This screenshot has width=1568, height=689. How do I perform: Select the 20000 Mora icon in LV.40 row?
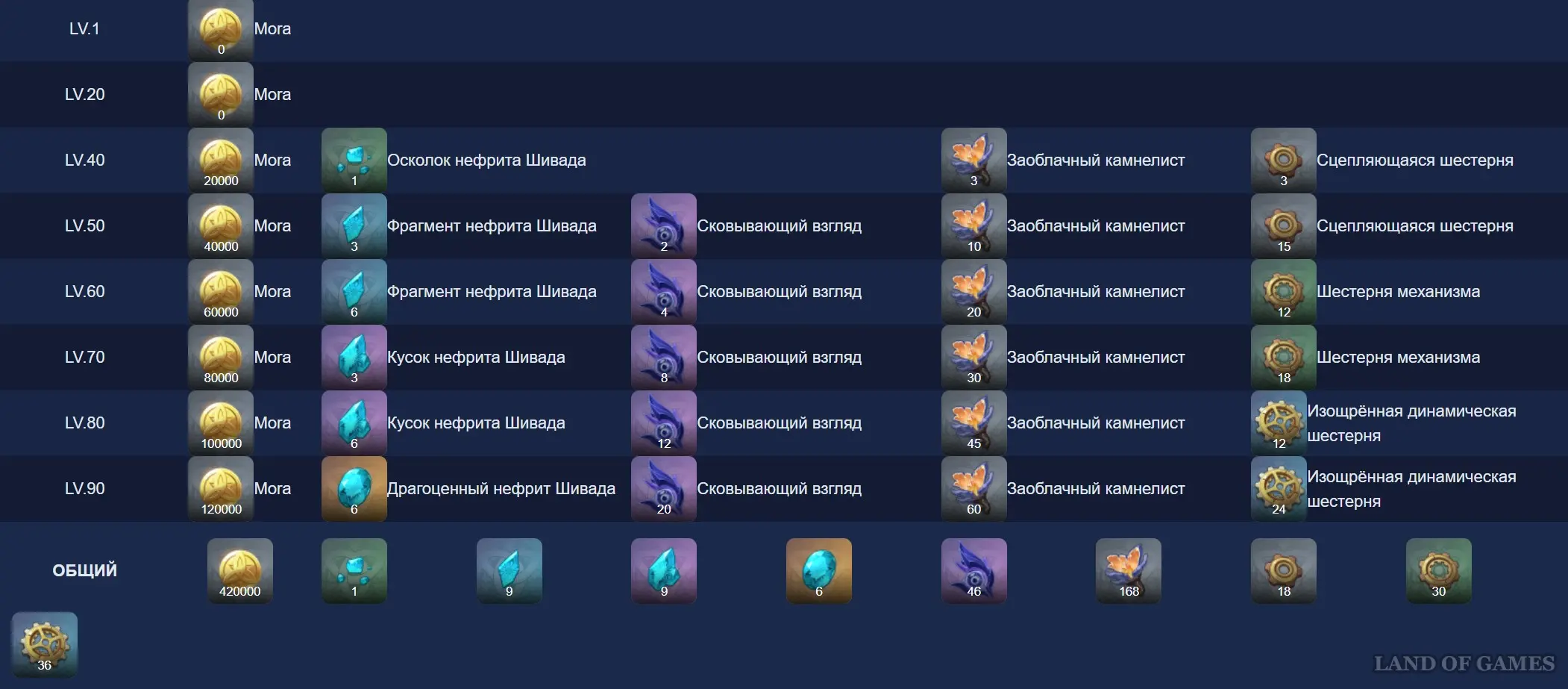pos(221,160)
